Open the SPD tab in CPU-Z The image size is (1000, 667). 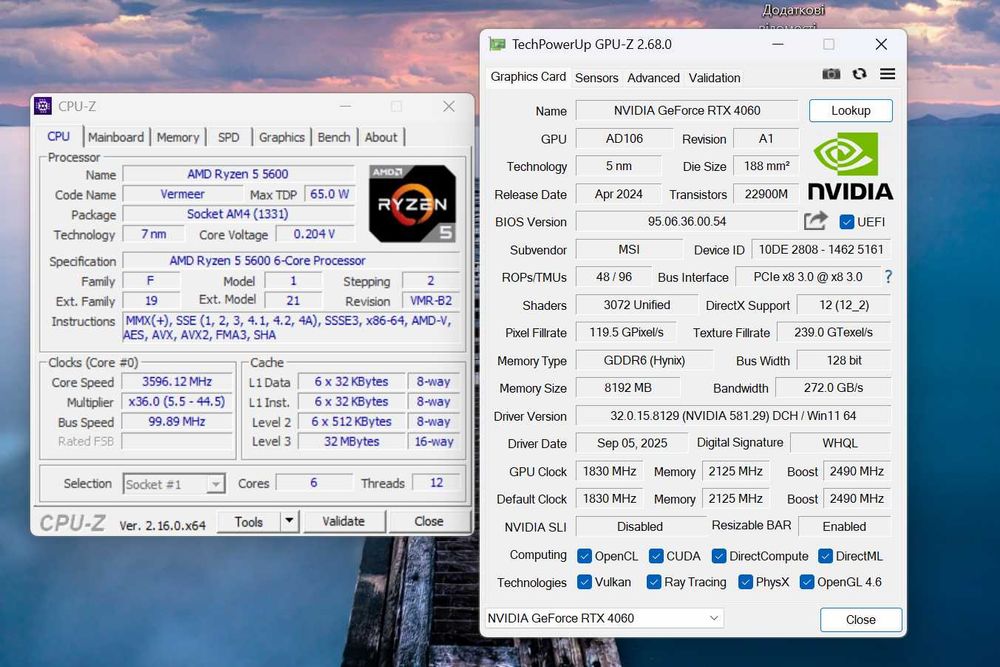[228, 137]
